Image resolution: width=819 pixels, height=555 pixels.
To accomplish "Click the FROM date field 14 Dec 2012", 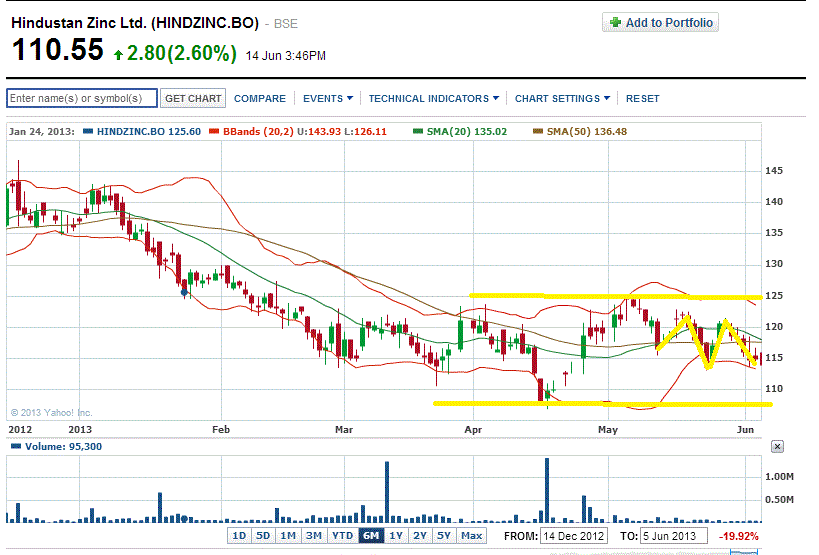I will click(574, 536).
